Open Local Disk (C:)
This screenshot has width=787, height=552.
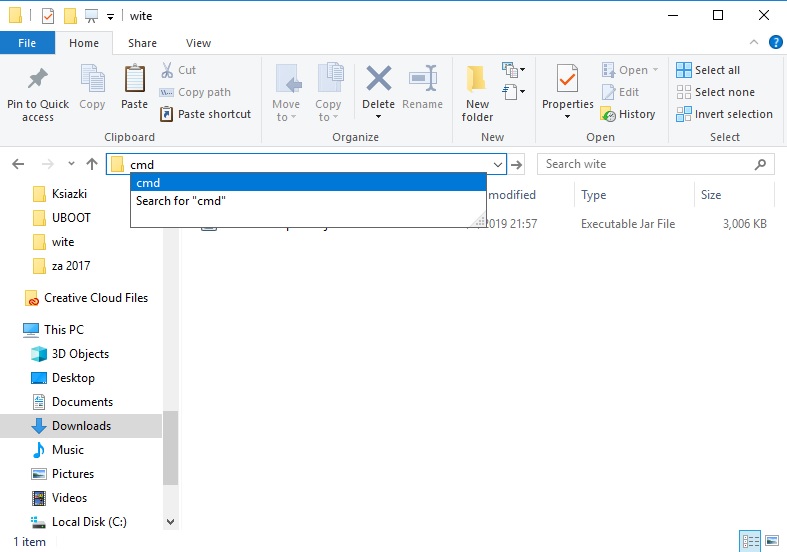(x=79, y=522)
